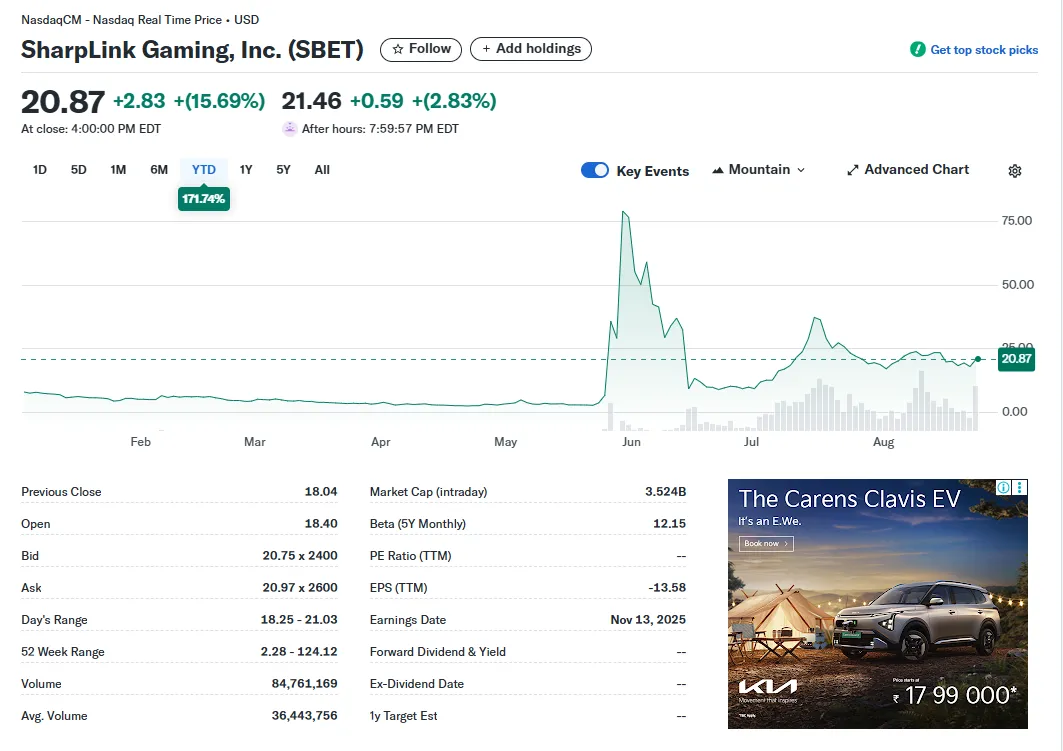Click the mountain chart type icon
The height and width of the screenshot is (751, 1063).
(717, 171)
